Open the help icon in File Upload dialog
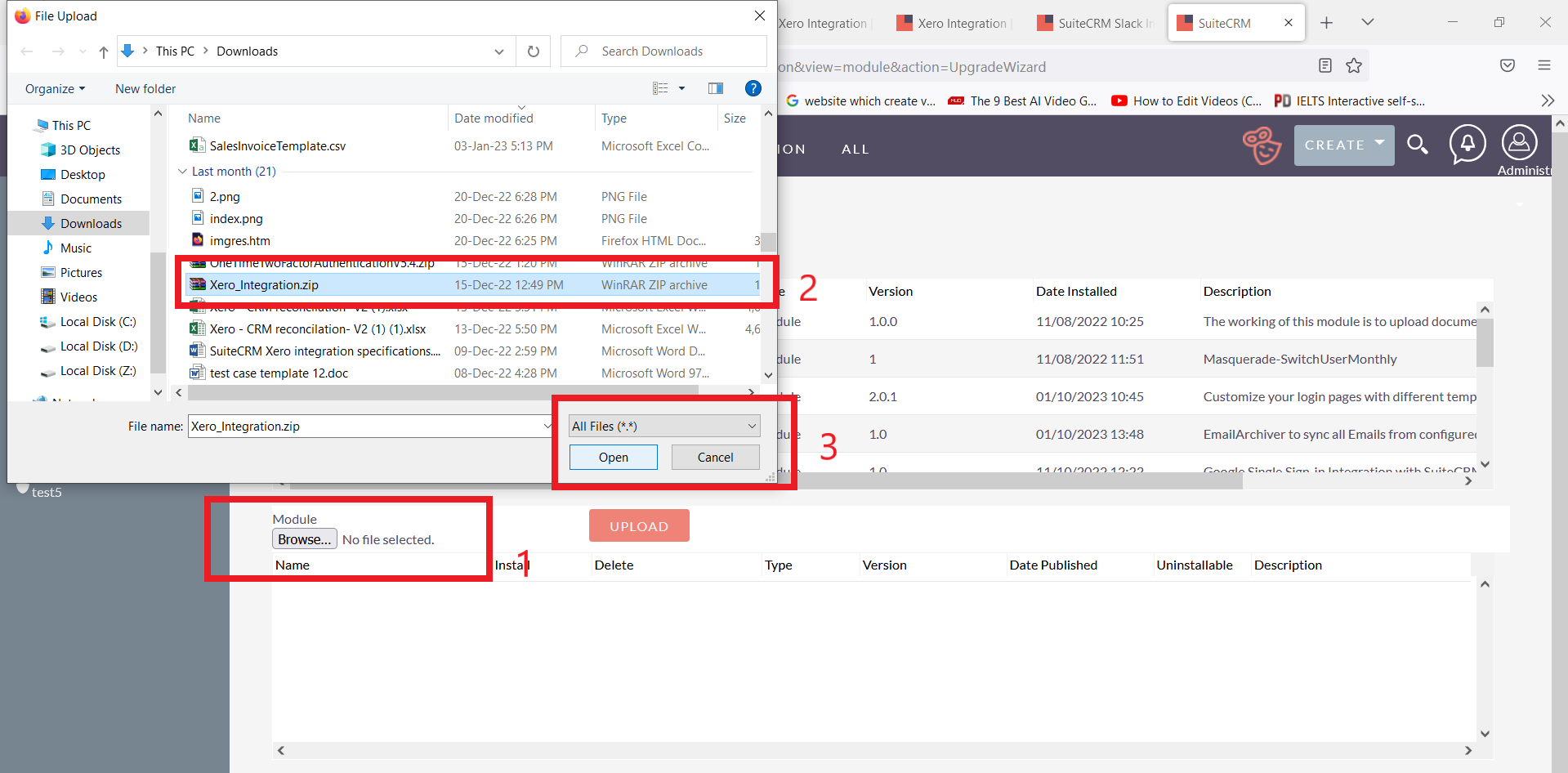This screenshot has width=1568, height=773. (753, 88)
